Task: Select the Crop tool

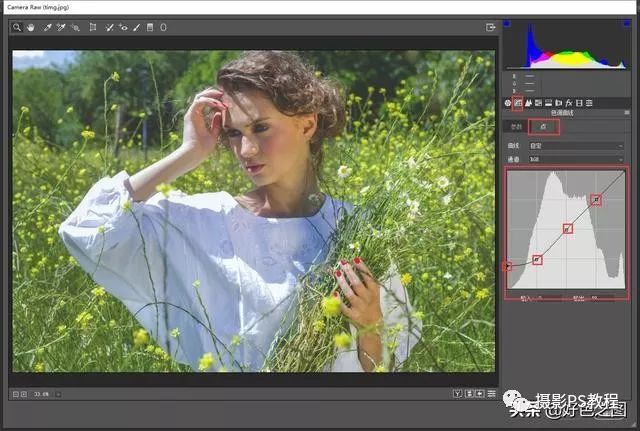Action: pos(93,28)
